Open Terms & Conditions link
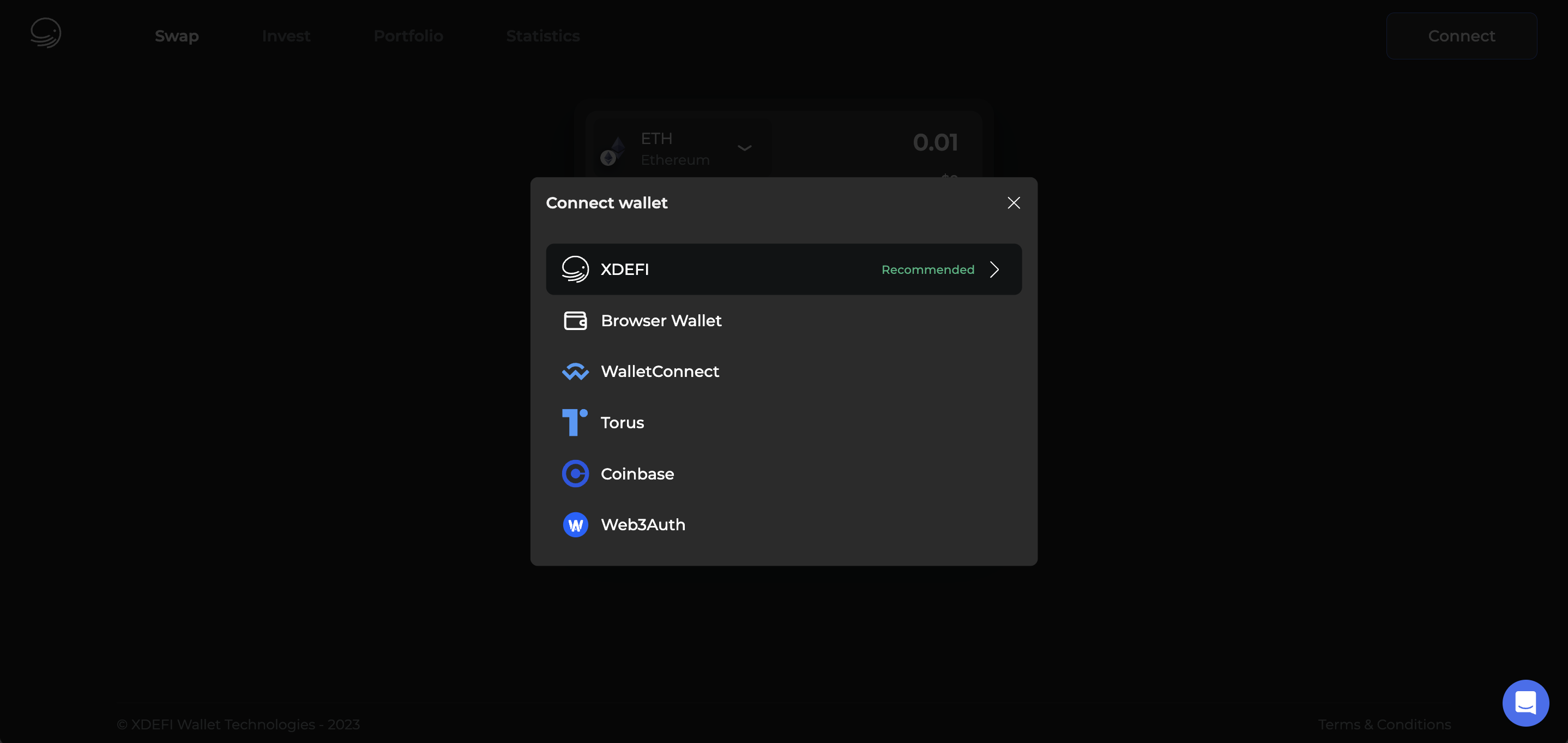This screenshot has width=1568, height=743. point(1384,724)
